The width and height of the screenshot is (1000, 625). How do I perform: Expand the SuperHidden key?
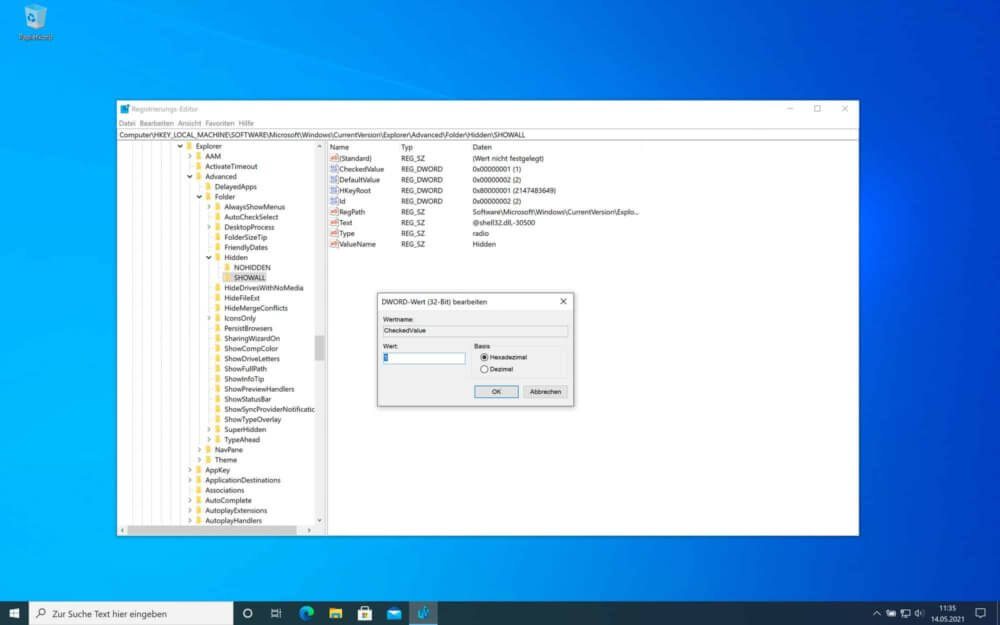(x=209, y=430)
